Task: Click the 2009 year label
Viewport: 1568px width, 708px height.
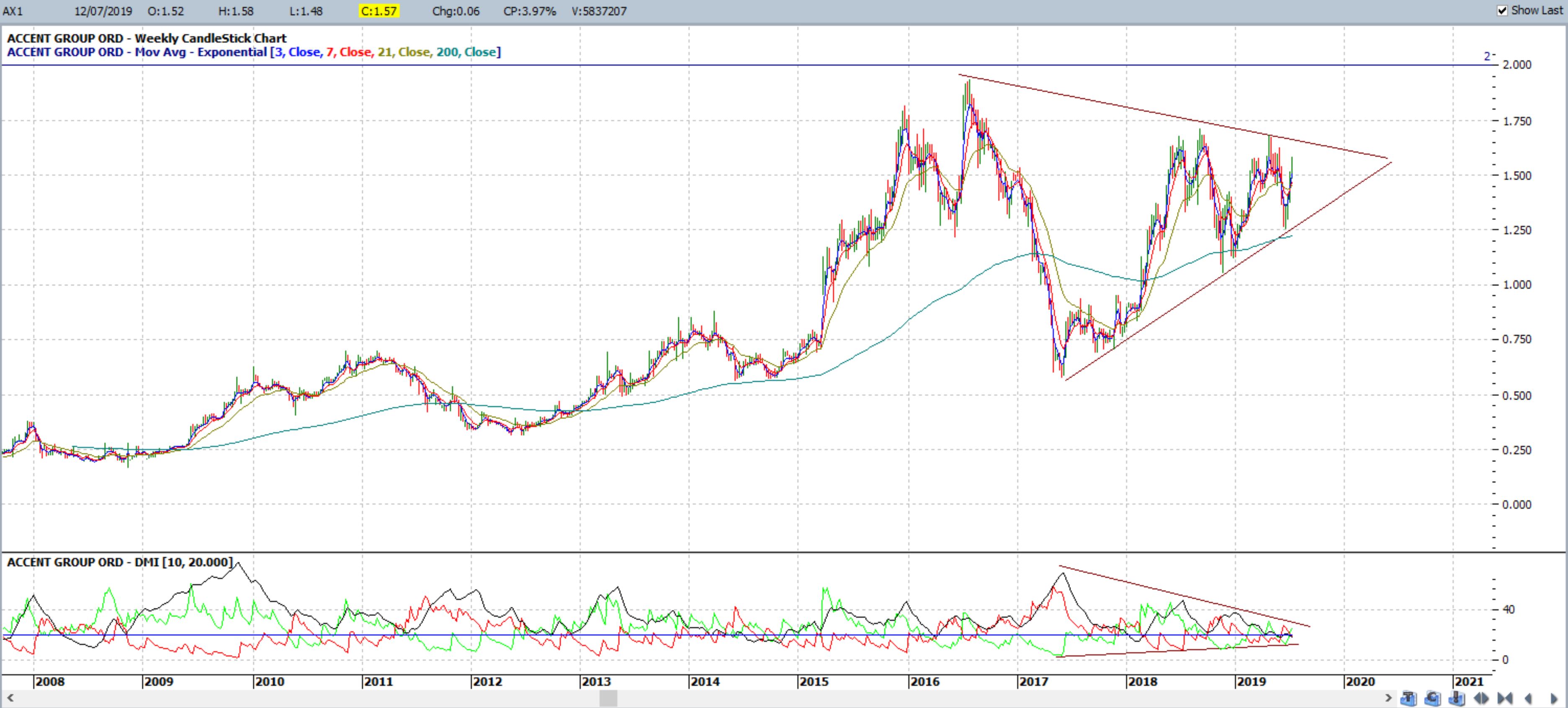Action: [158, 681]
